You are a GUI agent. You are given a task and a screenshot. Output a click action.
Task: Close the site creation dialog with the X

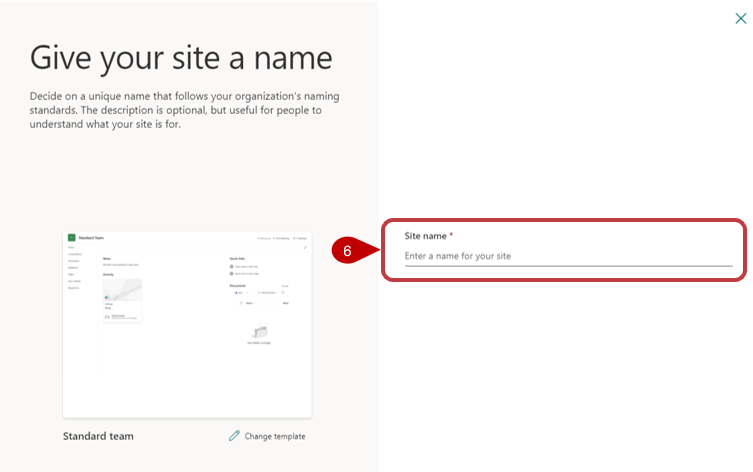pos(740,17)
